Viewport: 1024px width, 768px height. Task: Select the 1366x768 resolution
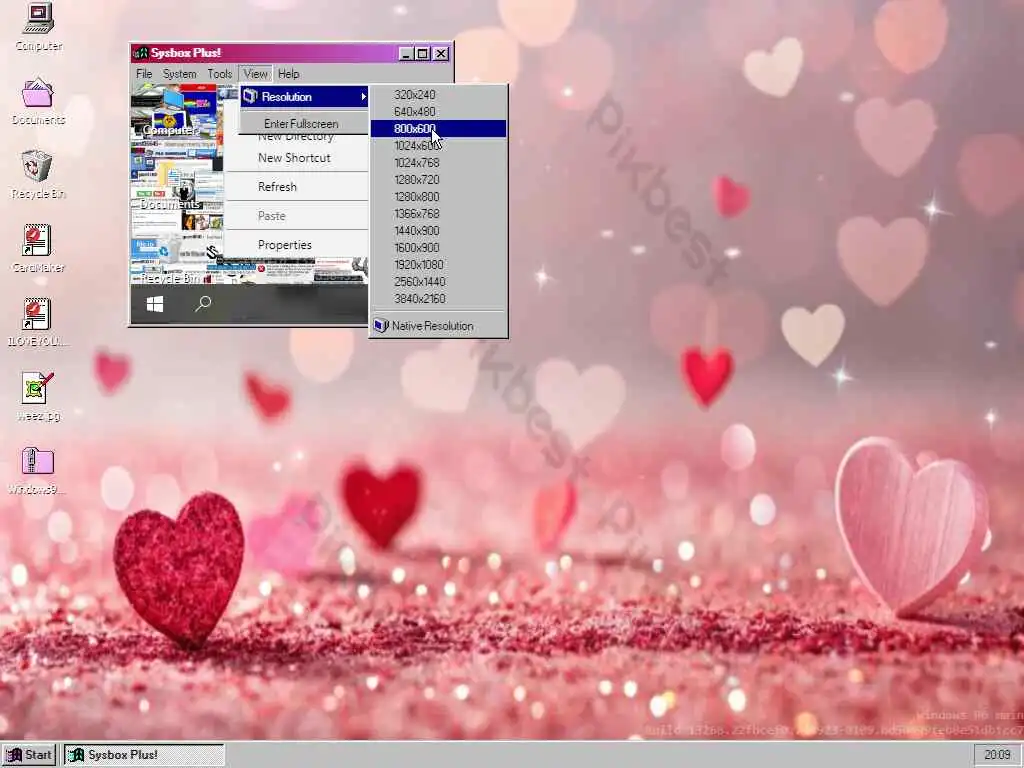pos(438,214)
